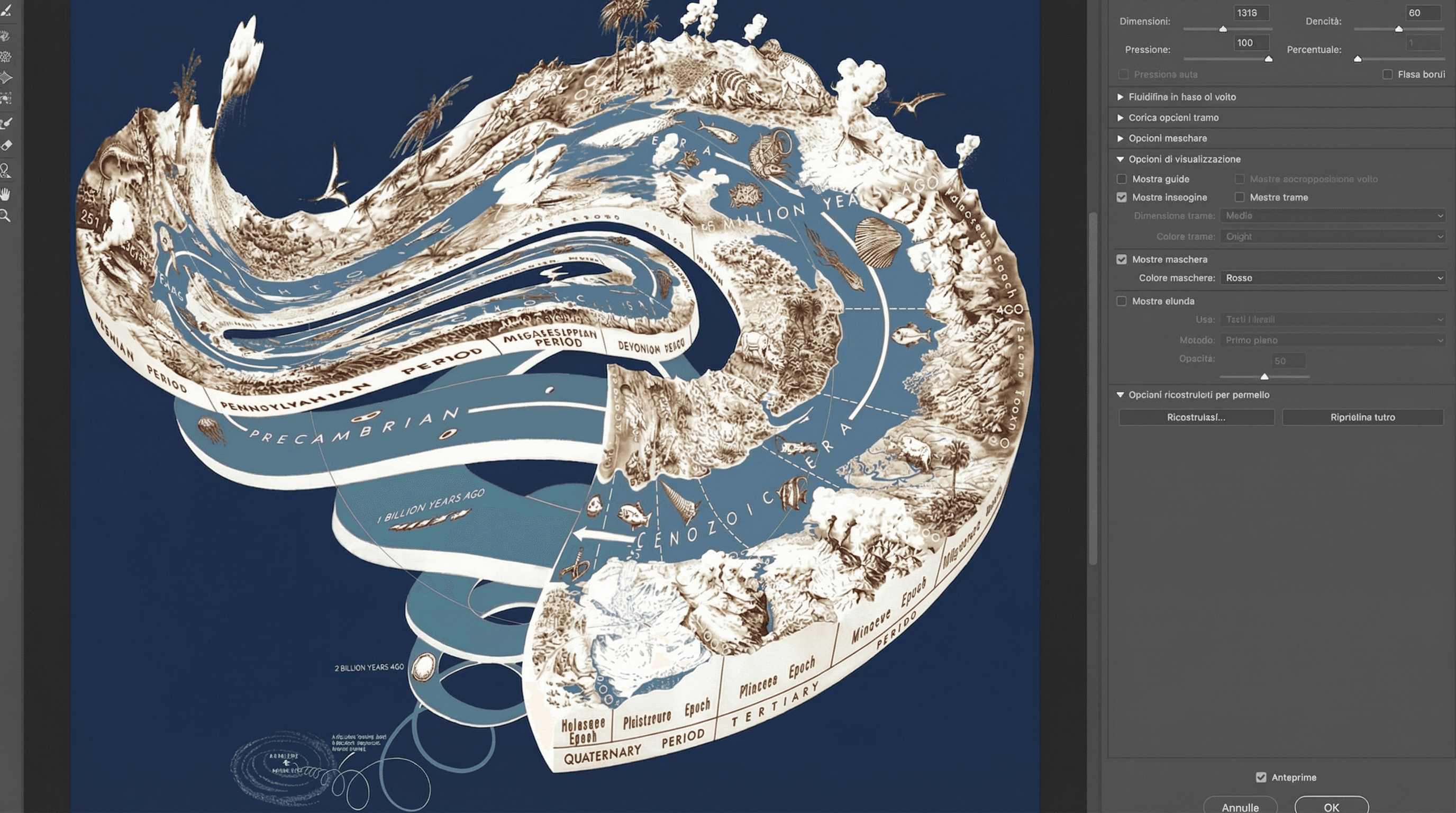Select the Freeze Mask tool

[x=6, y=123]
